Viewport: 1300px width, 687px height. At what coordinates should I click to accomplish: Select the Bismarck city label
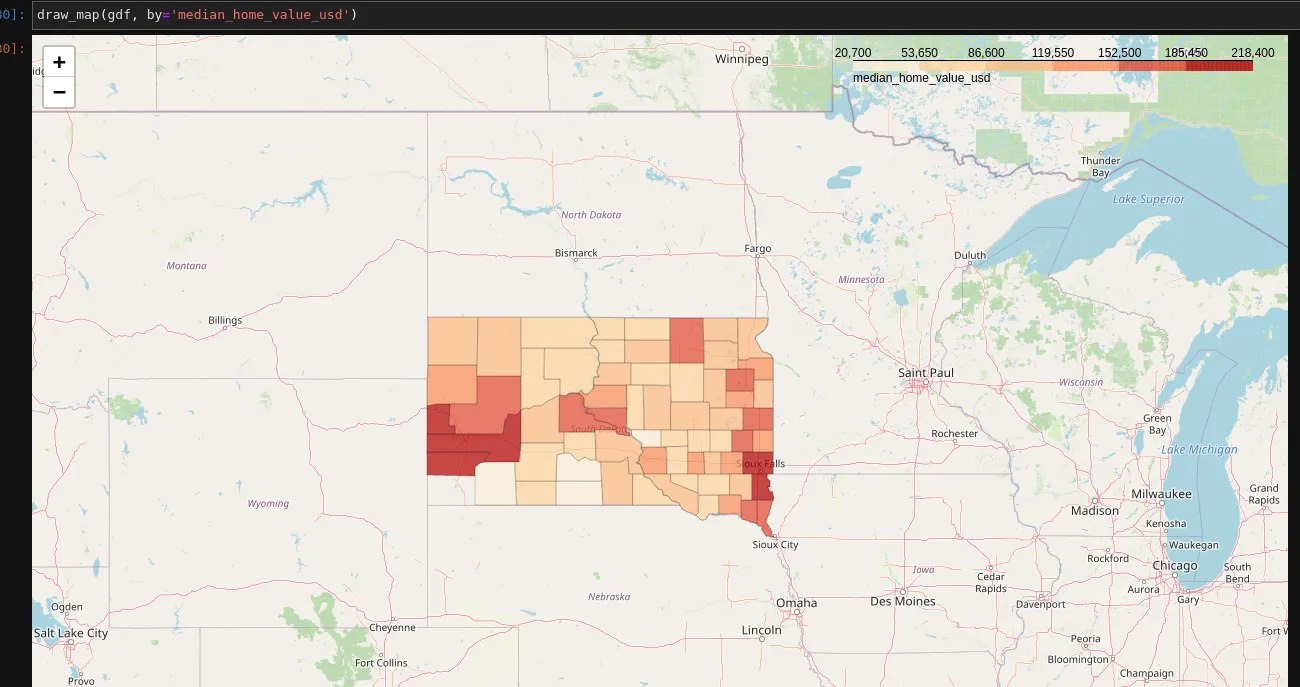pyautogui.click(x=576, y=253)
